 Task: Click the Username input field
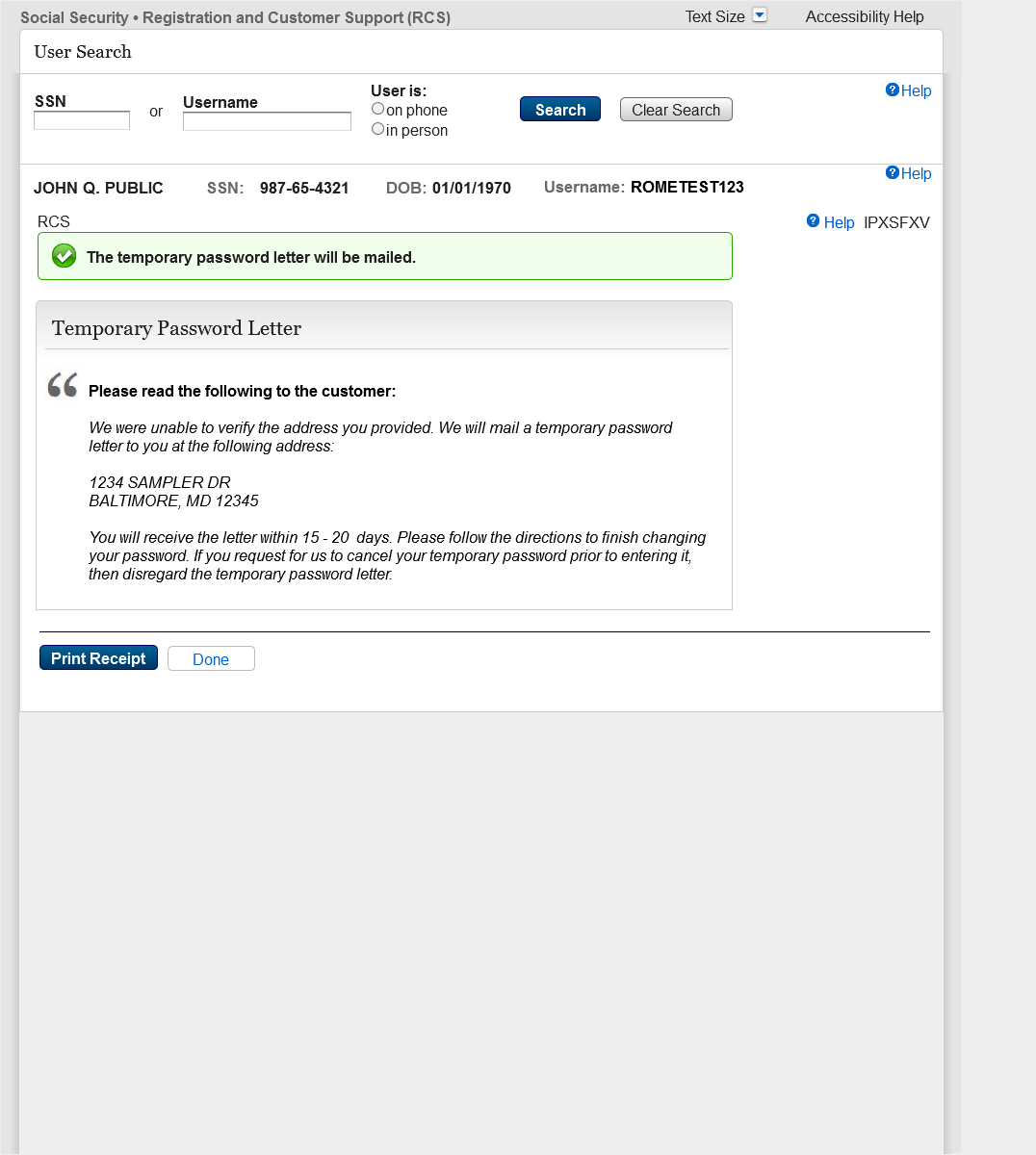pyautogui.click(x=267, y=121)
